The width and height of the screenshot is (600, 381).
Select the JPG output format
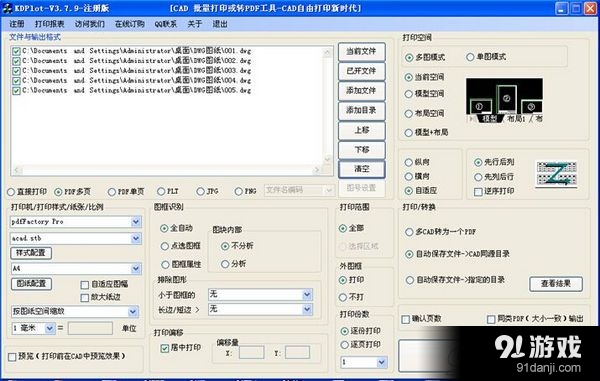207,192
